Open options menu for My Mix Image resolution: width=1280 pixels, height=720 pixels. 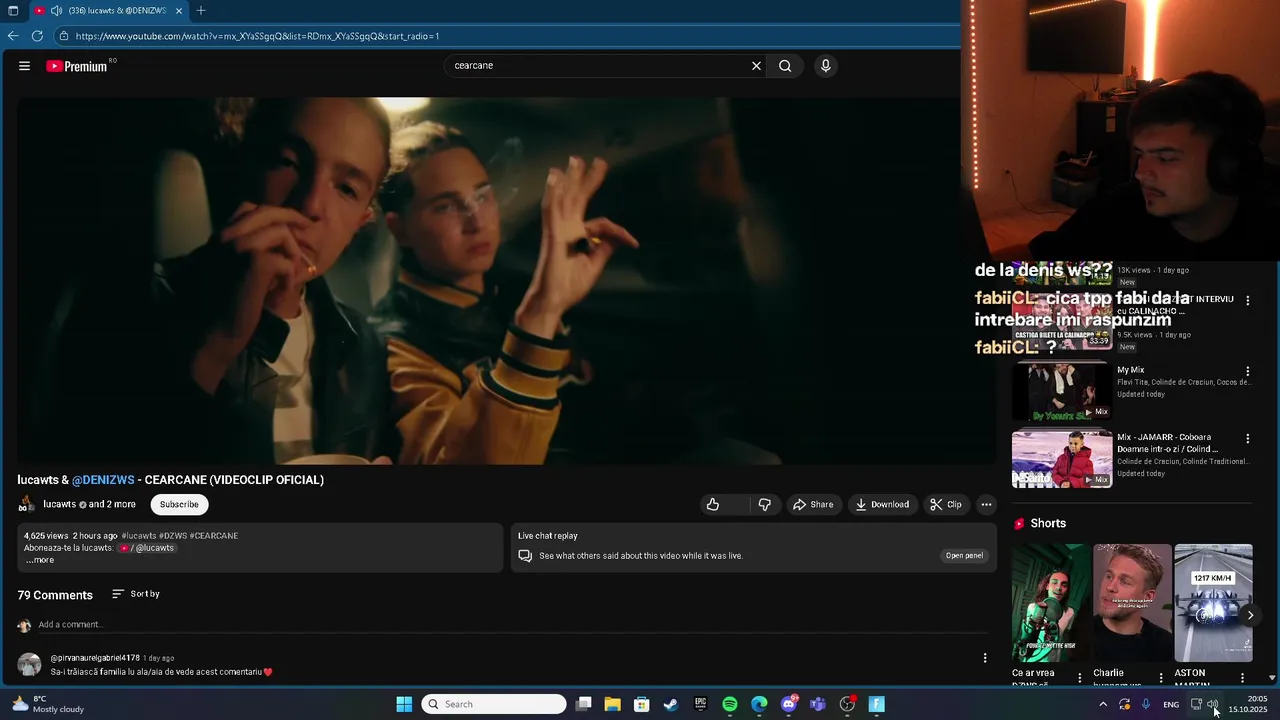click(1247, 371)
